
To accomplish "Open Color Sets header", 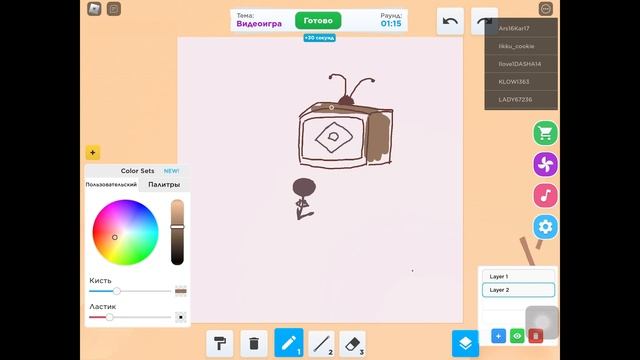I will coord(137,171).
